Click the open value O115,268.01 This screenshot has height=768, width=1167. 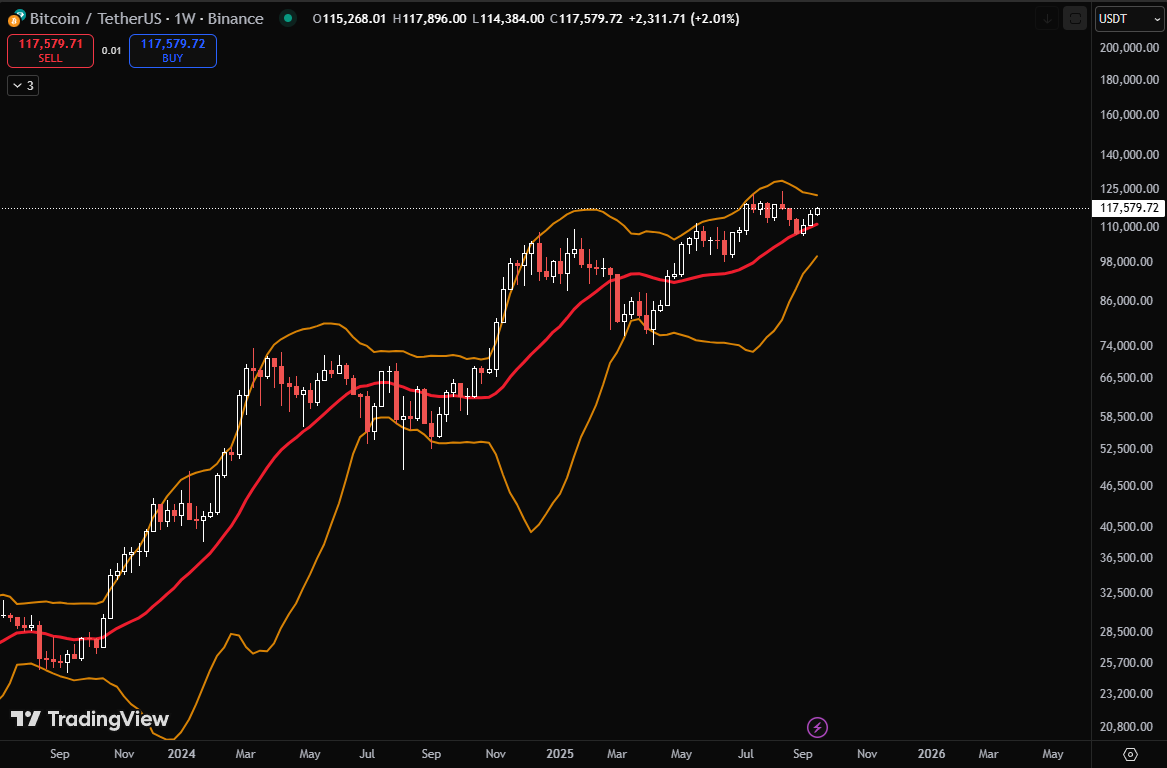point(349,19)
